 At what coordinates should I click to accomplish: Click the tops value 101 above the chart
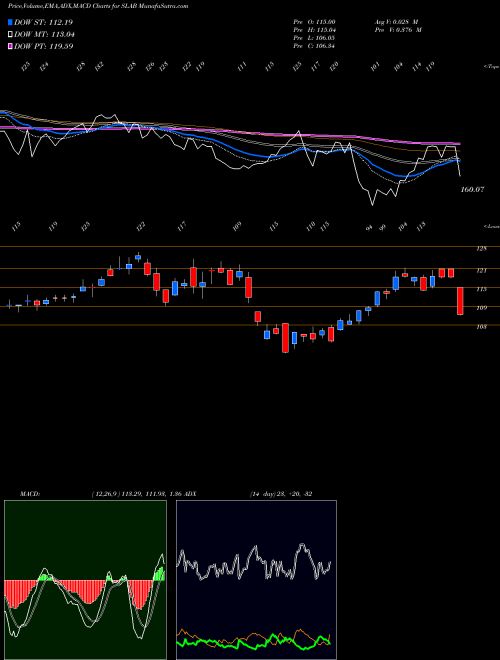tap(375, 66)
